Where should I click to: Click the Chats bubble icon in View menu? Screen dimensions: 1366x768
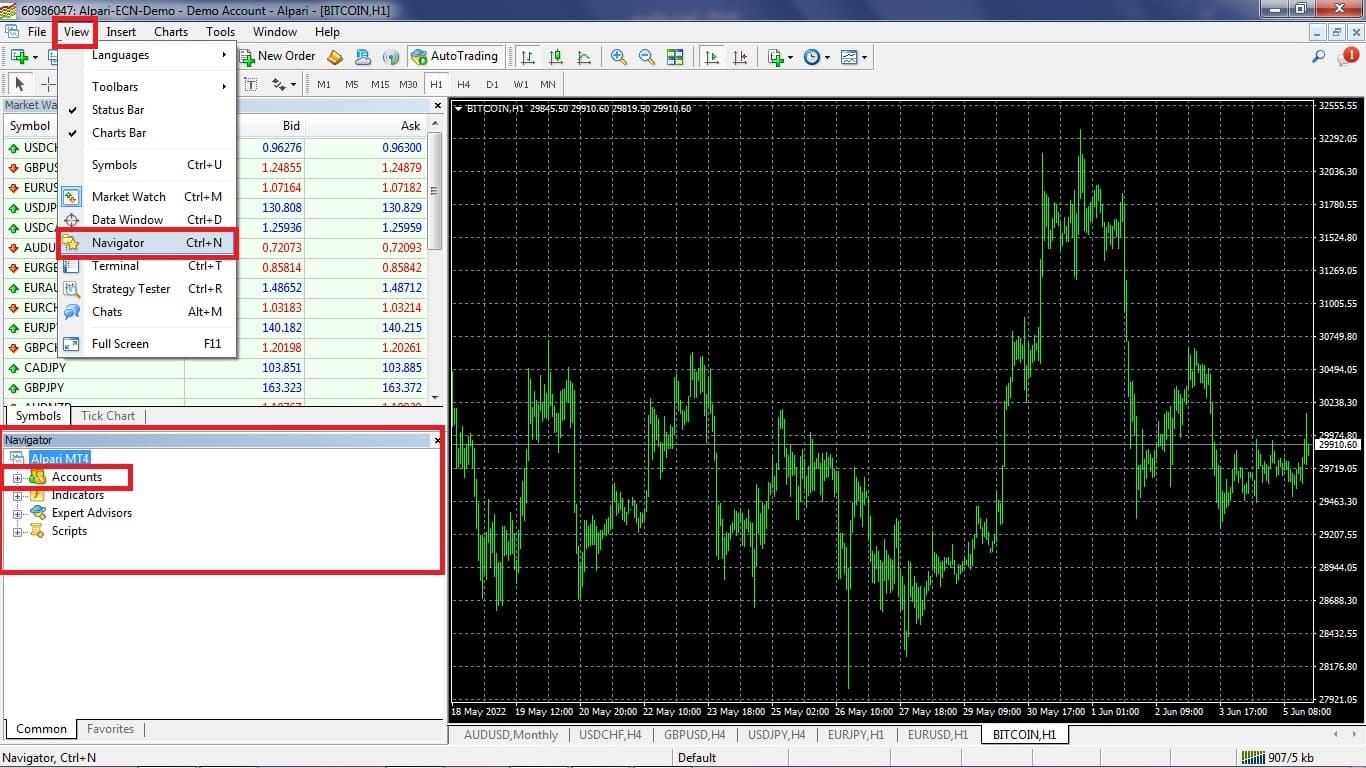tap(71, 312)
